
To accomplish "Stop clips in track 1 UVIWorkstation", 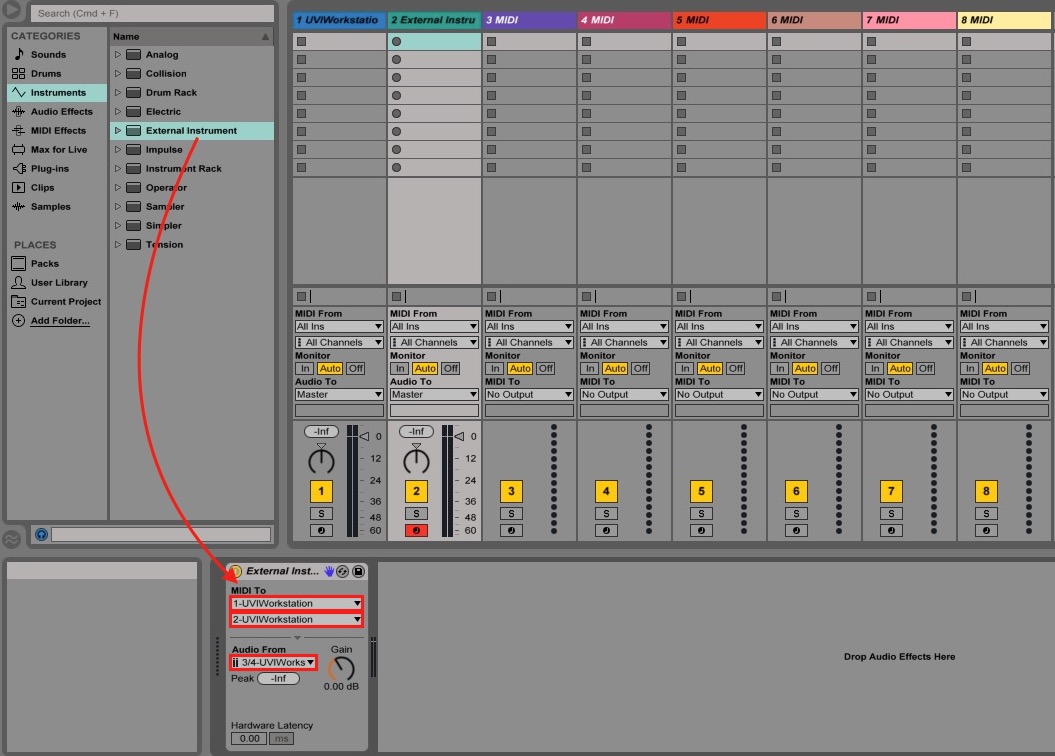I will pos(301,297).
